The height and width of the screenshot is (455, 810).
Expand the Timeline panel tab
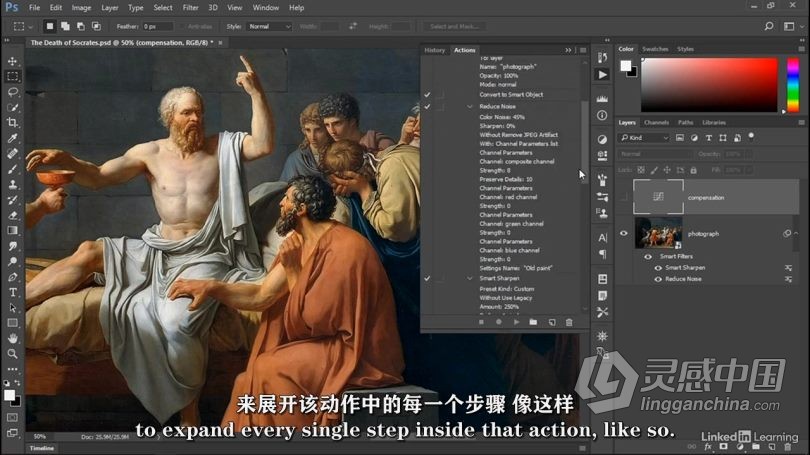42,448
